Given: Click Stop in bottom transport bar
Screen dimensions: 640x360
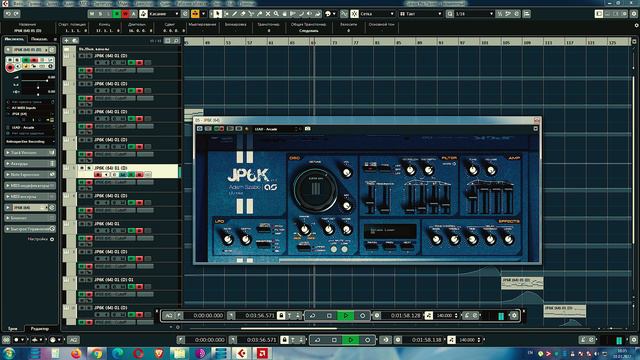Looking at the screenshot, I should point(334,340).
